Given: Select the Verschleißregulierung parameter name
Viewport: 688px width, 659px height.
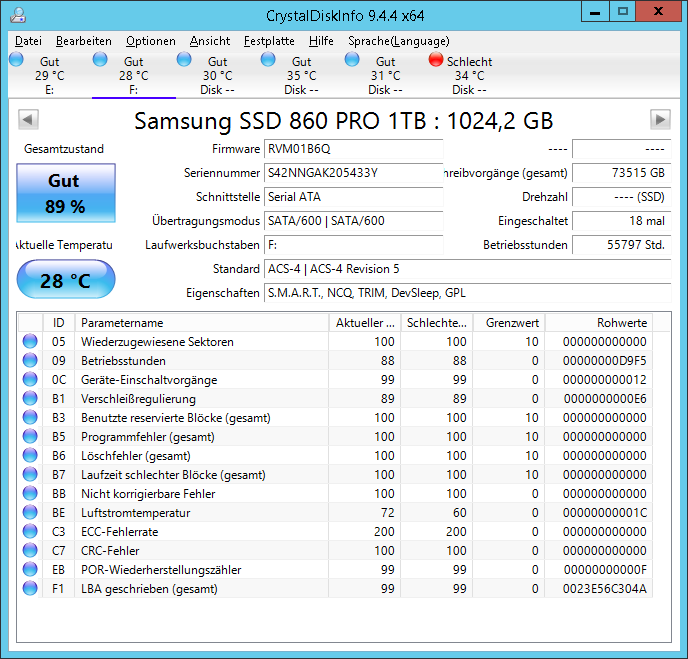Looking at the screenshot, I should click(x=138, y=399).
